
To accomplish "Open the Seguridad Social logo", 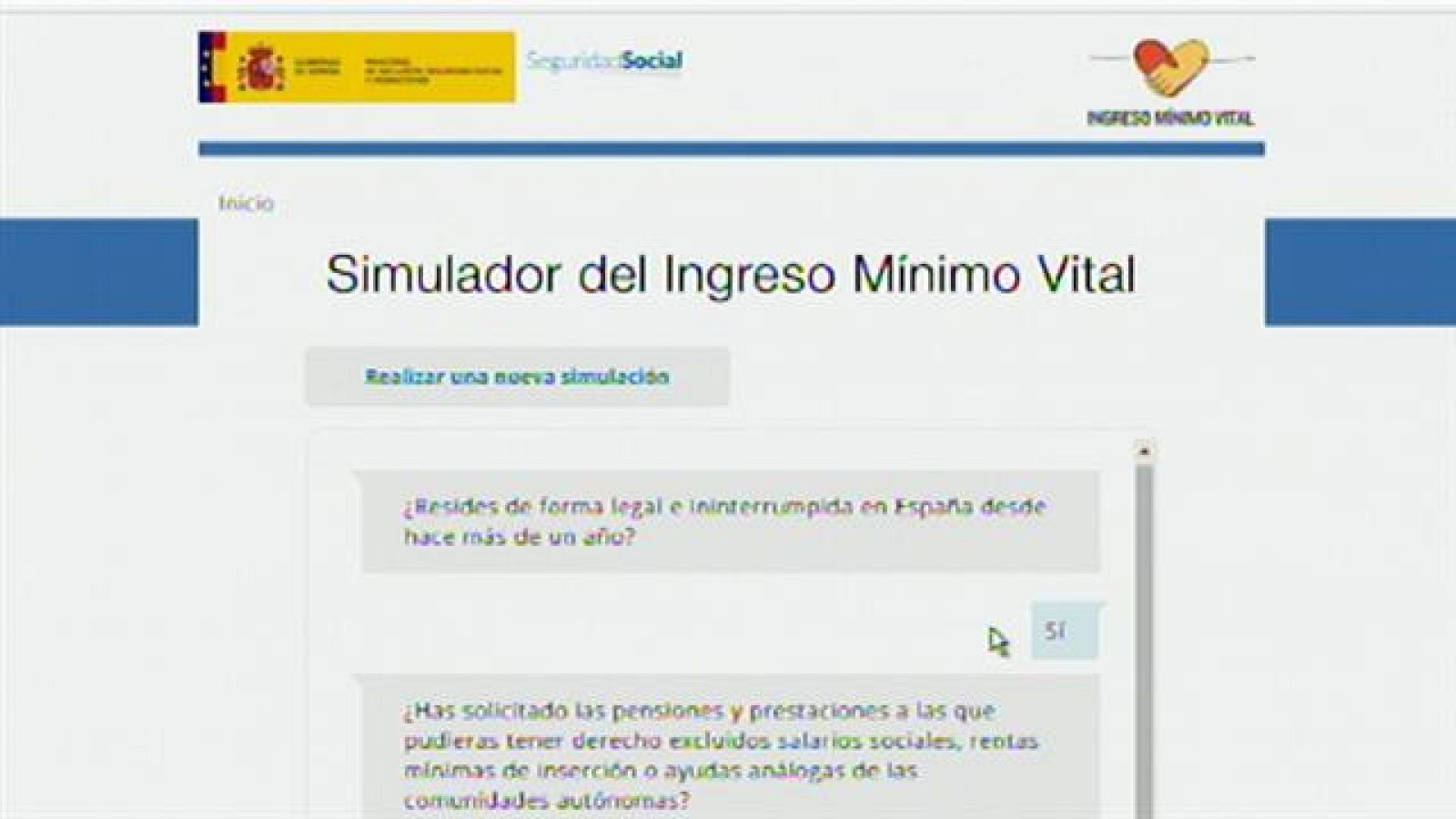I will pyautogui.click(x=604, y=62).
